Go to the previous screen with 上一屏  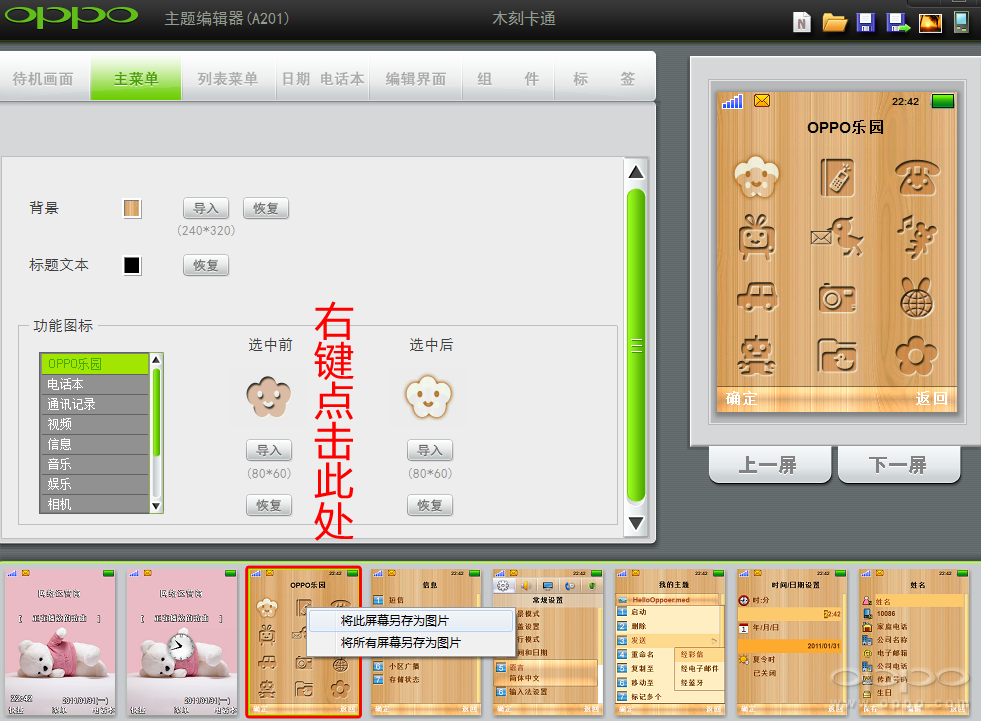pyautogui.click(x=770, y=465)
